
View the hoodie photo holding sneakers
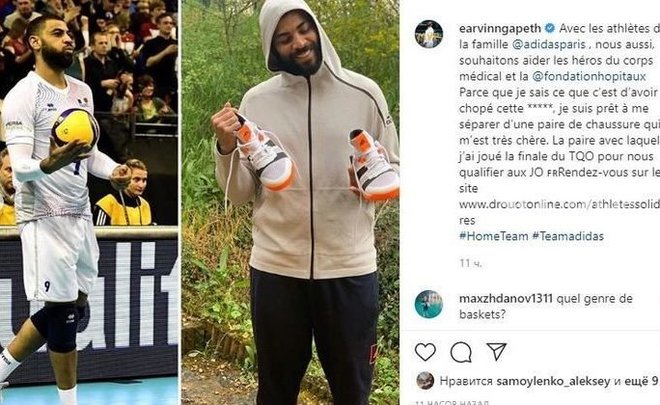click(x=290, y=202)
